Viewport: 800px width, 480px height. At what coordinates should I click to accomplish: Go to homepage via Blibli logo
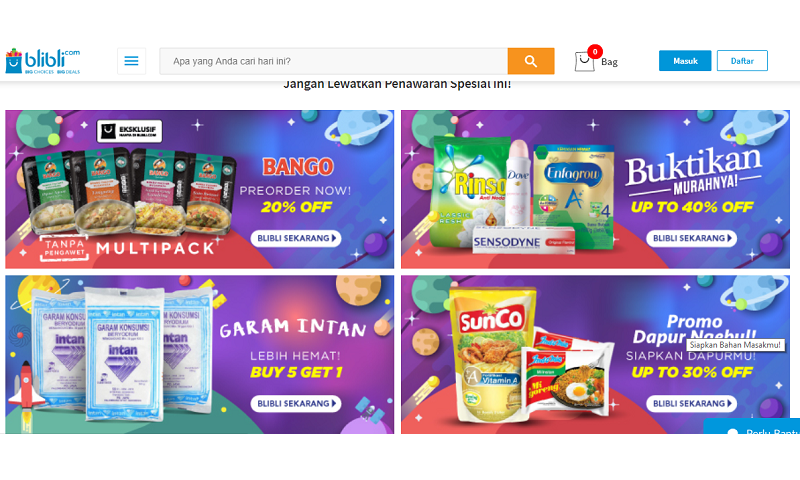(43, 61)
